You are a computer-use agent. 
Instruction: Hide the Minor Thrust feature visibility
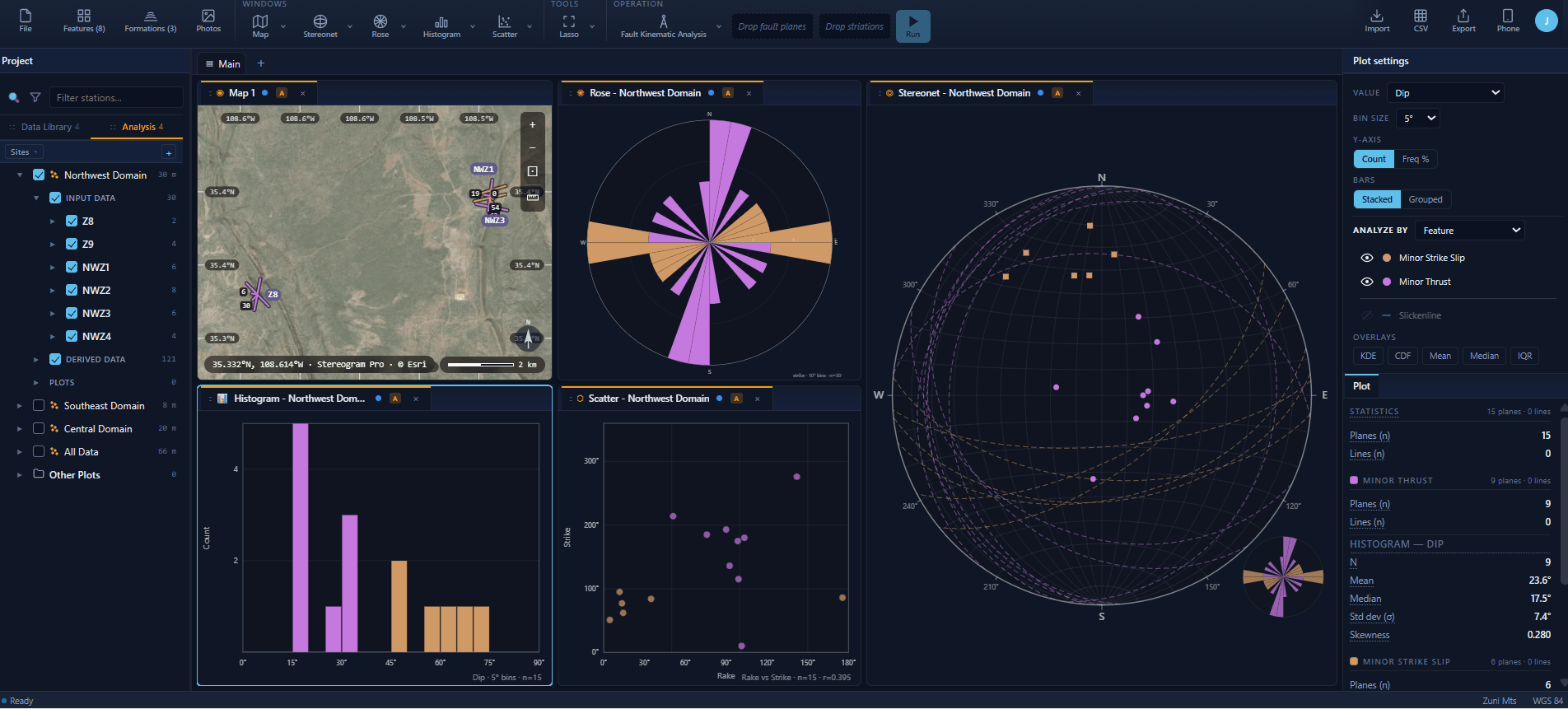(x=1367, y=282)
